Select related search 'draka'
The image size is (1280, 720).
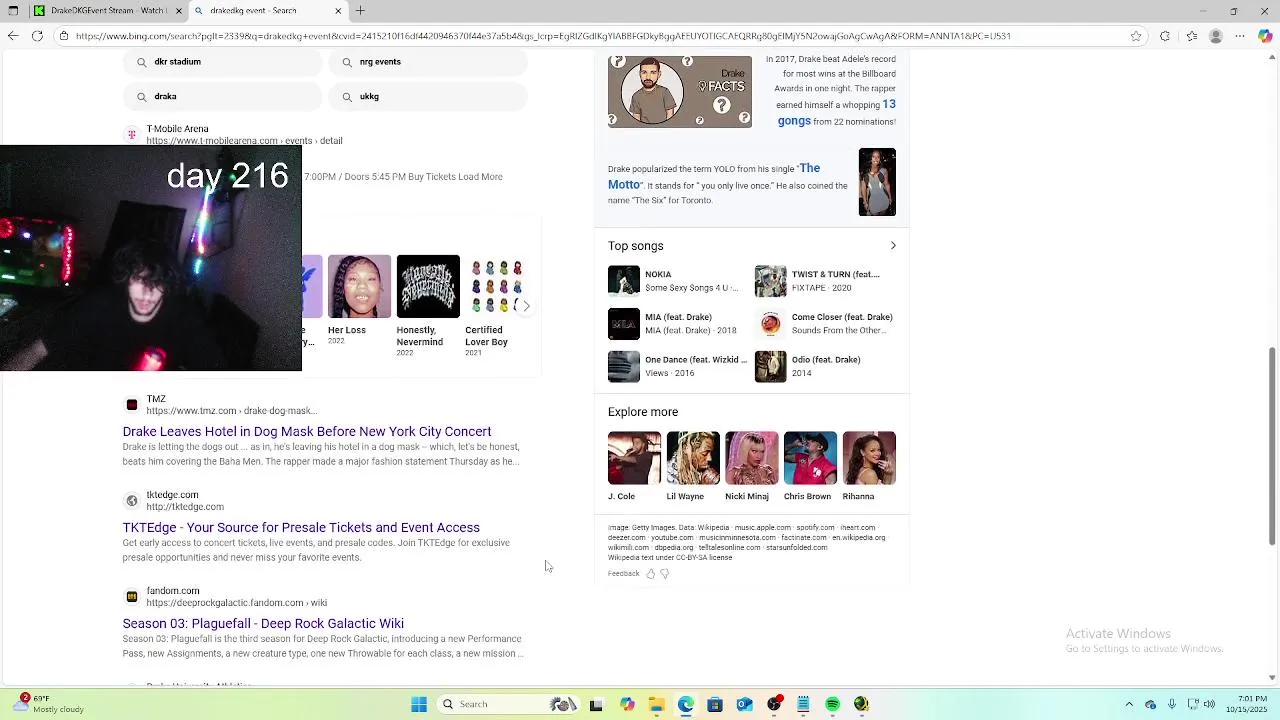tap(222, 97)
